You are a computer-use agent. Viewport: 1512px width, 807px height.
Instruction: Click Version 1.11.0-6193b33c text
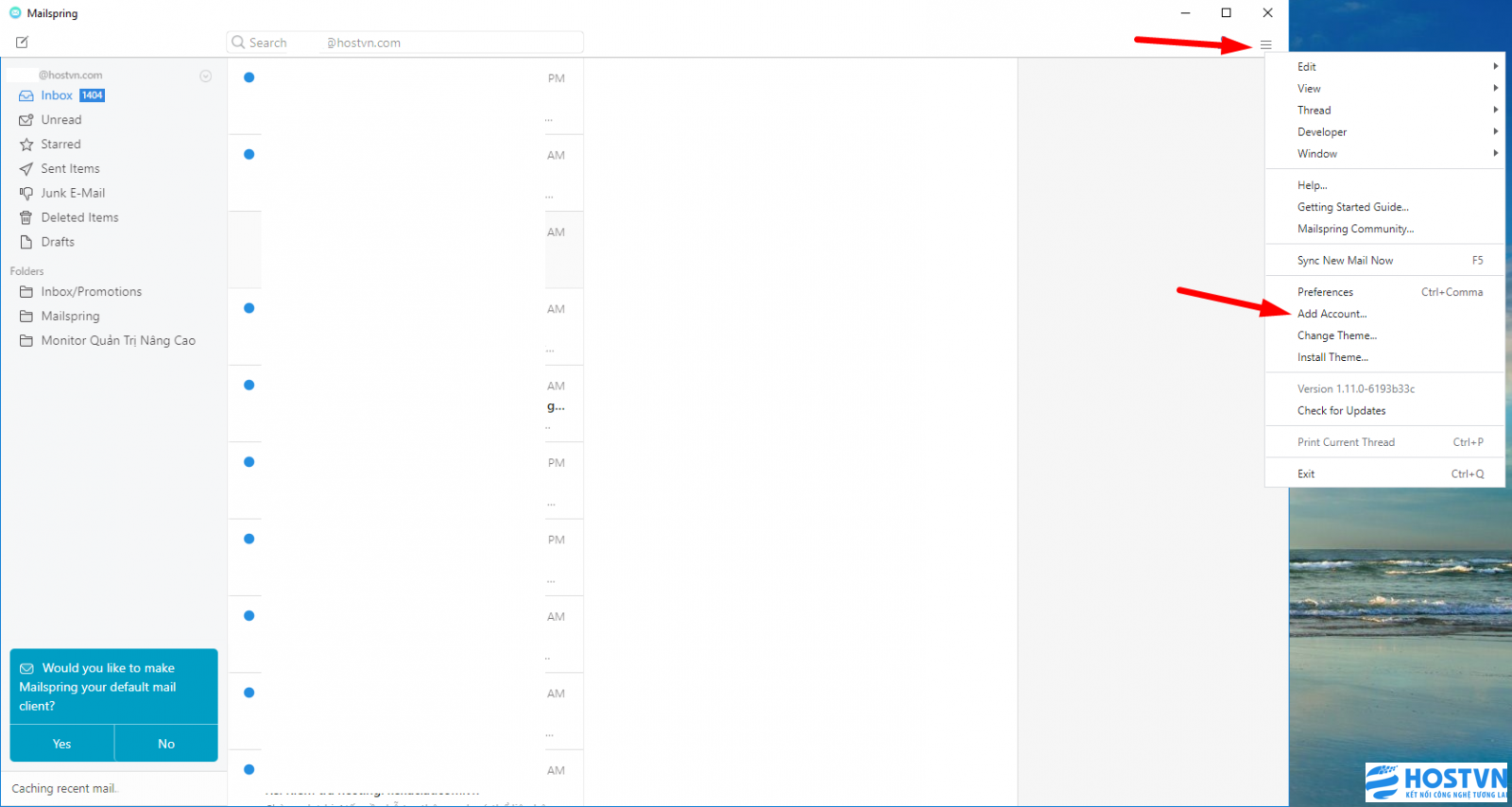click(x=1356, y=388)
